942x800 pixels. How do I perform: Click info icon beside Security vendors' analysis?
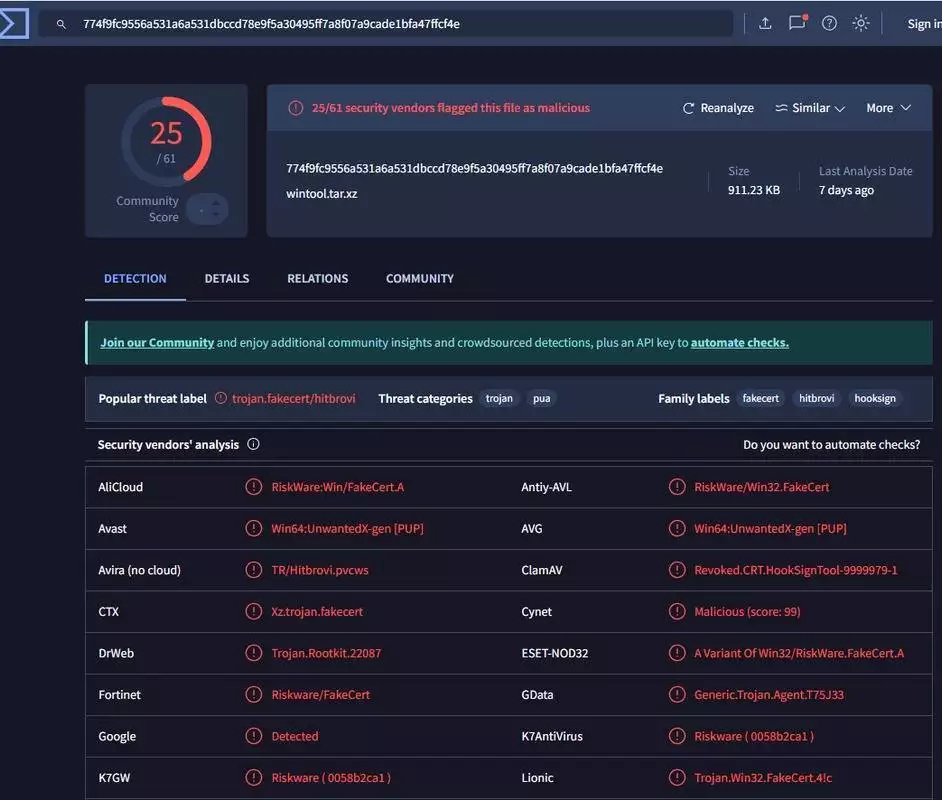(254, 444)
